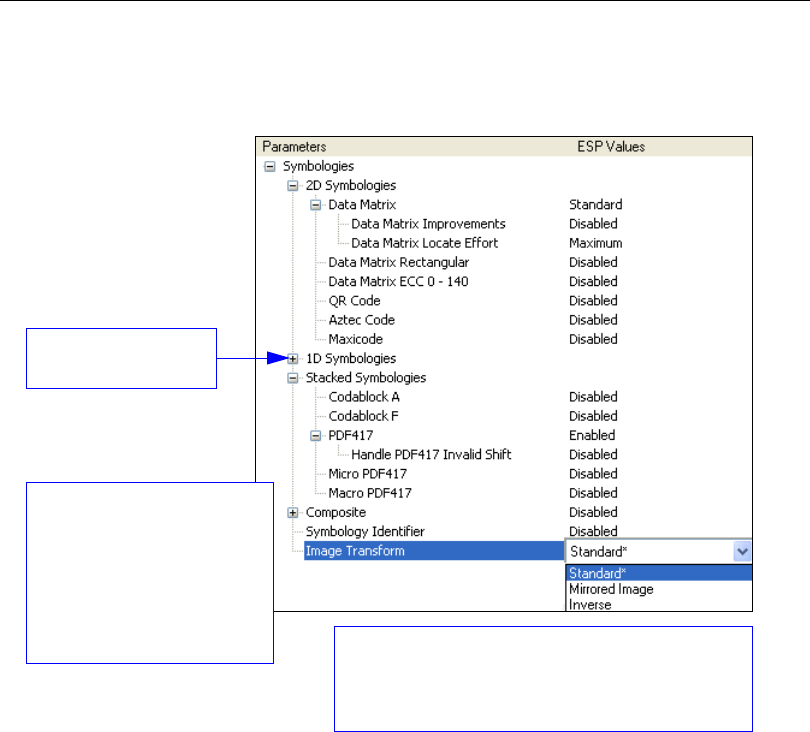Select the Composite tree item
810x732 pixels.
336,512
